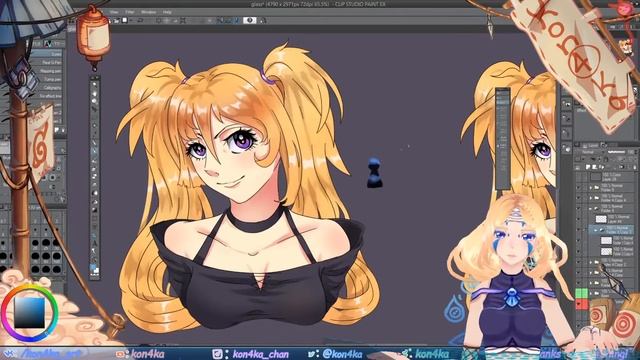The height and width of the screenshot is (360, 640).
Task: Adjust the layer opacity slider
Action: tap(616, 152)
